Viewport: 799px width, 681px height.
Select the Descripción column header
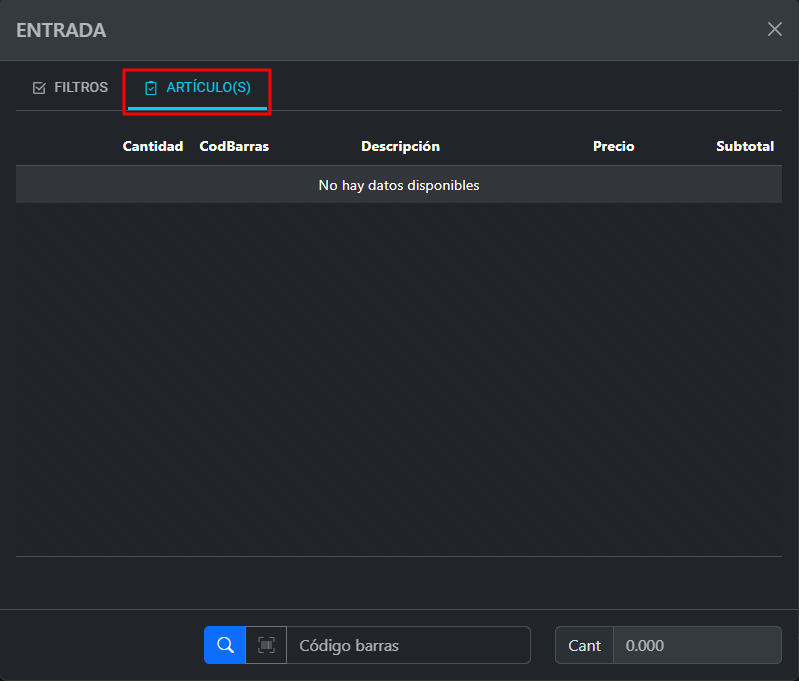[400, 146]
